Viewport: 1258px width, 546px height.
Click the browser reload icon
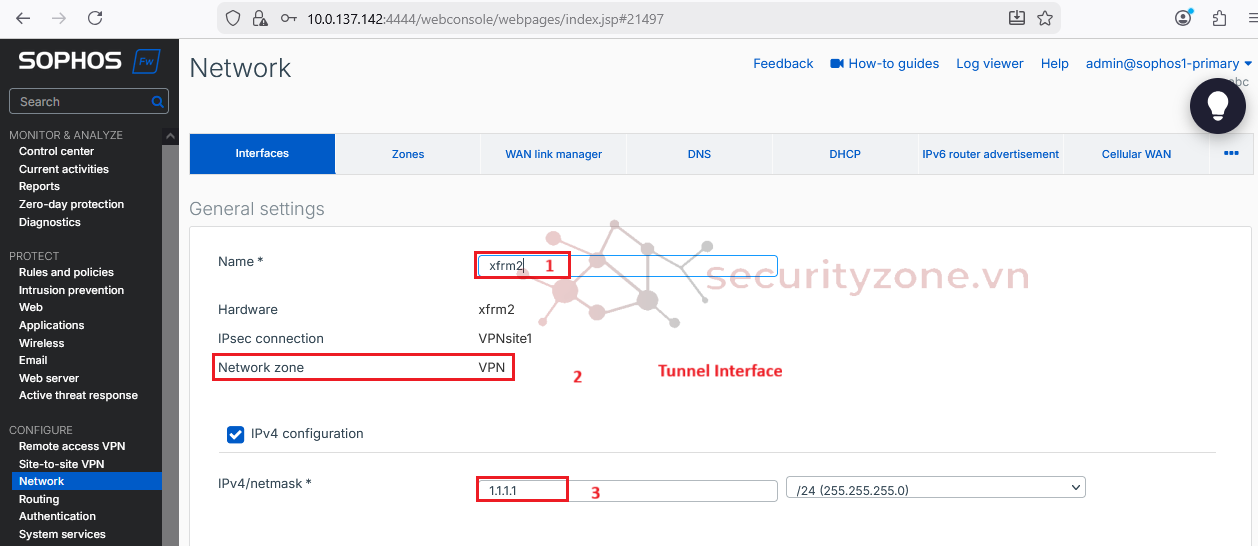click(x=95, y=18)
